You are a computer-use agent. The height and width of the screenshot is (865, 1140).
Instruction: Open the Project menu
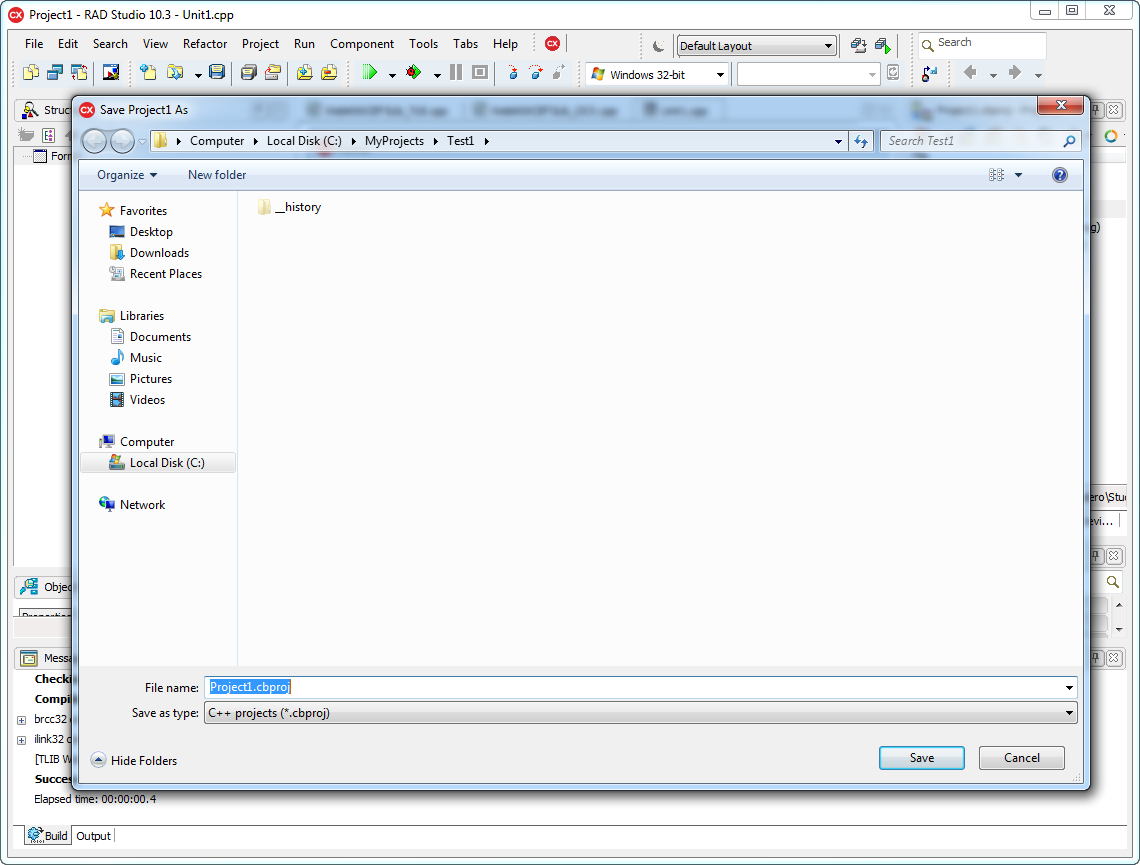coord(260,44)
